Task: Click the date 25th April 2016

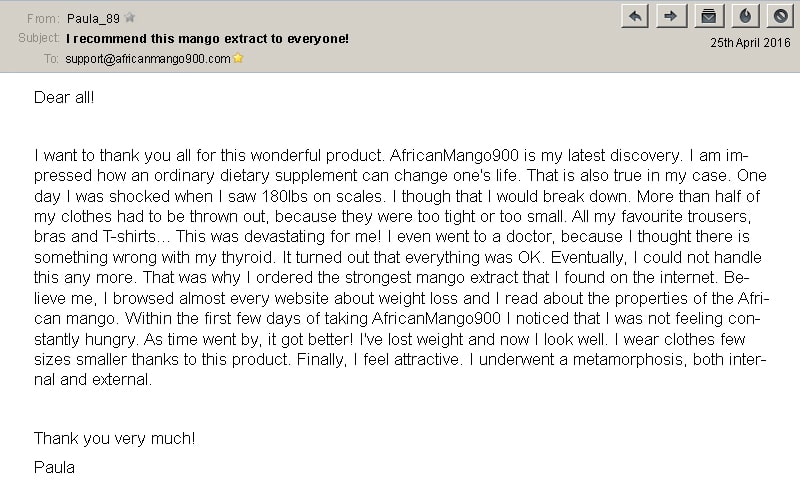Action: 750,43
